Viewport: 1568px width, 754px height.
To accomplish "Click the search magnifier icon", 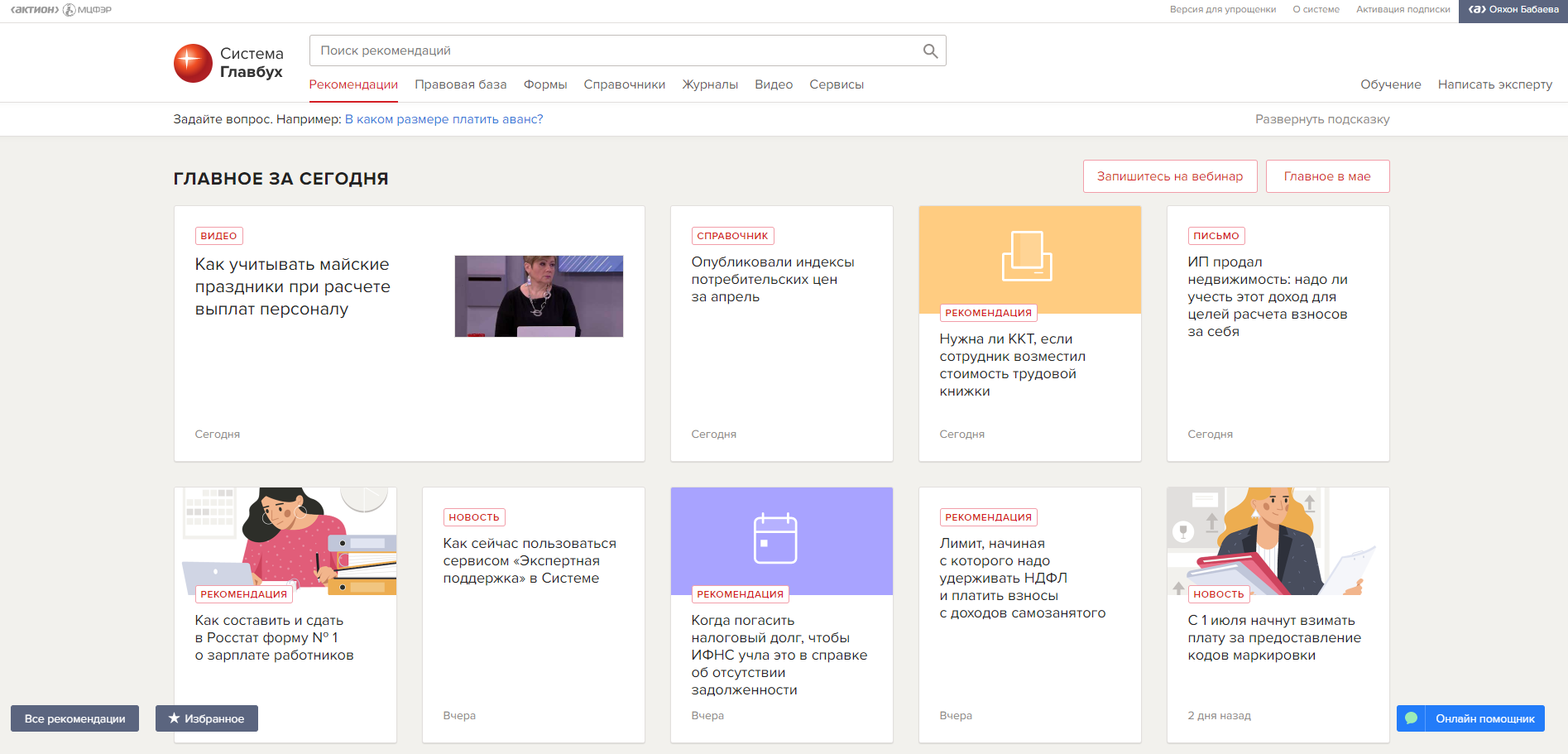I will coord(930,51).
